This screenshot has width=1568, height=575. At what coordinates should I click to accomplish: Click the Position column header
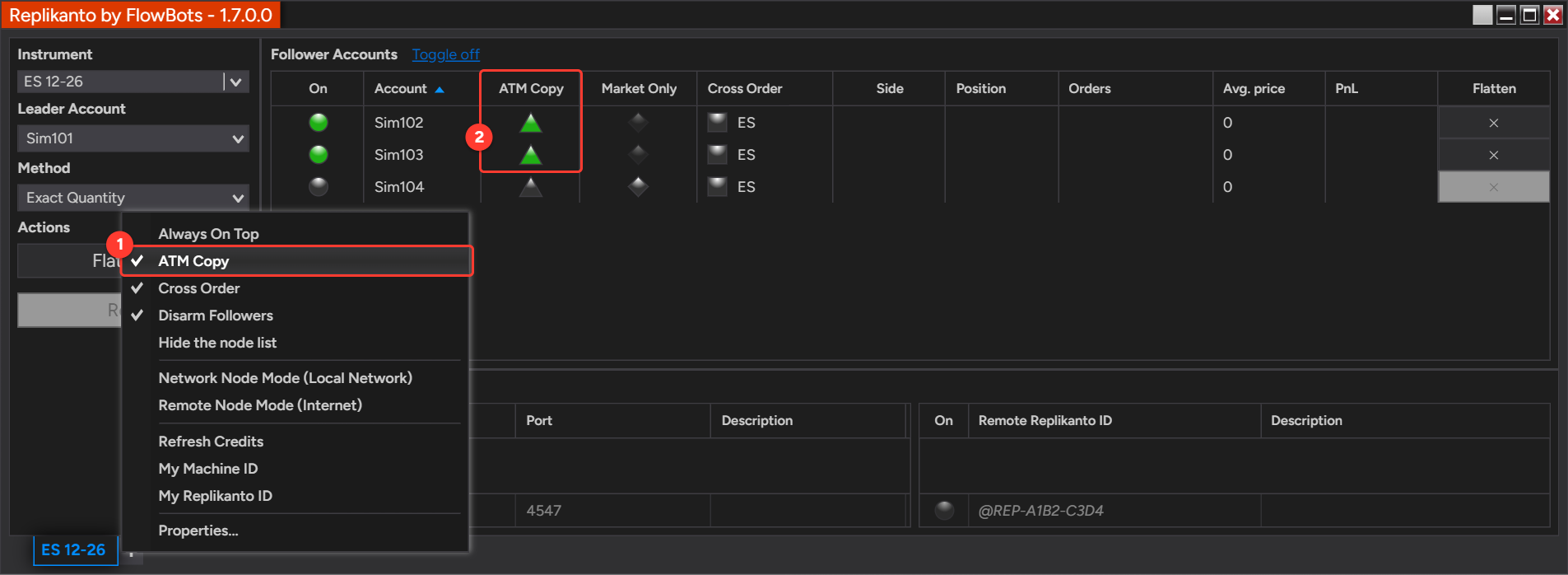1002,88
